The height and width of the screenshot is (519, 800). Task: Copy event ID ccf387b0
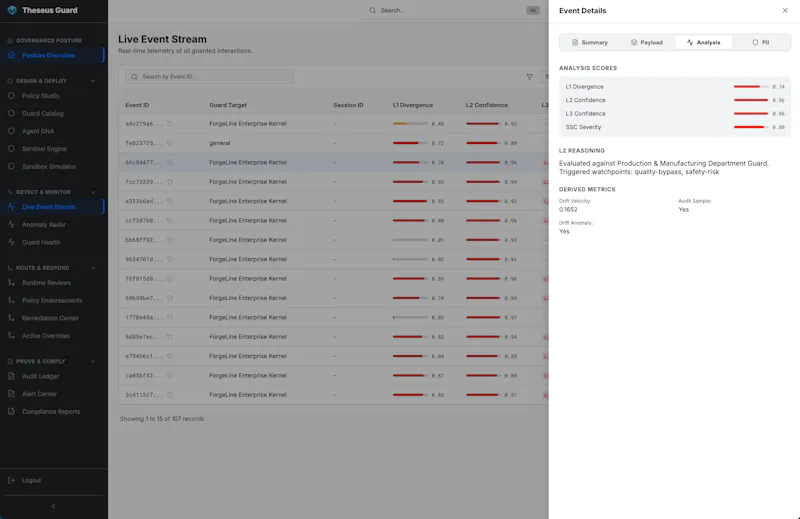coord(170,220)
